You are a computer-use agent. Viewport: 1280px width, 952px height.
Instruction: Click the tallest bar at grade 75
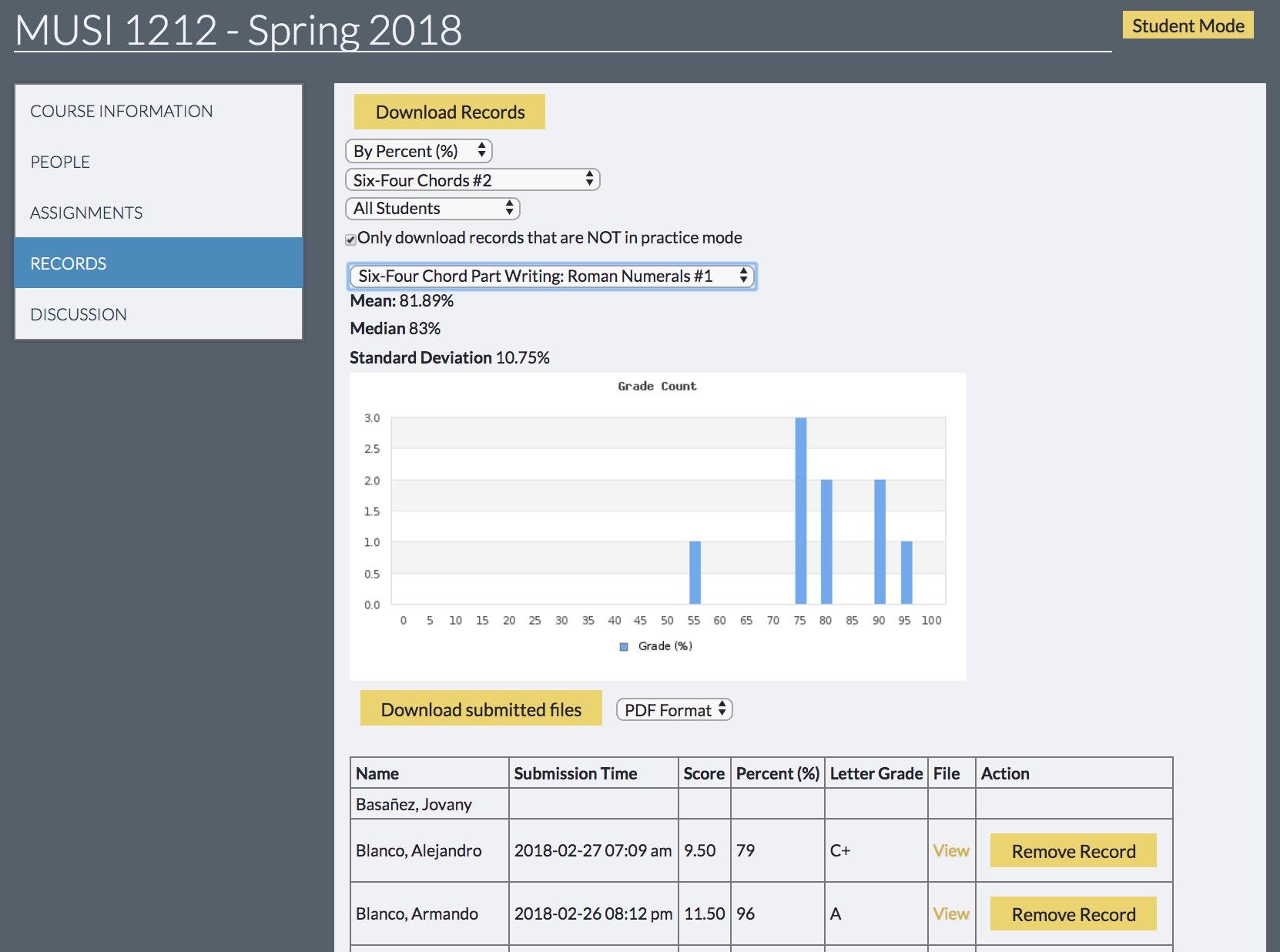800,510
